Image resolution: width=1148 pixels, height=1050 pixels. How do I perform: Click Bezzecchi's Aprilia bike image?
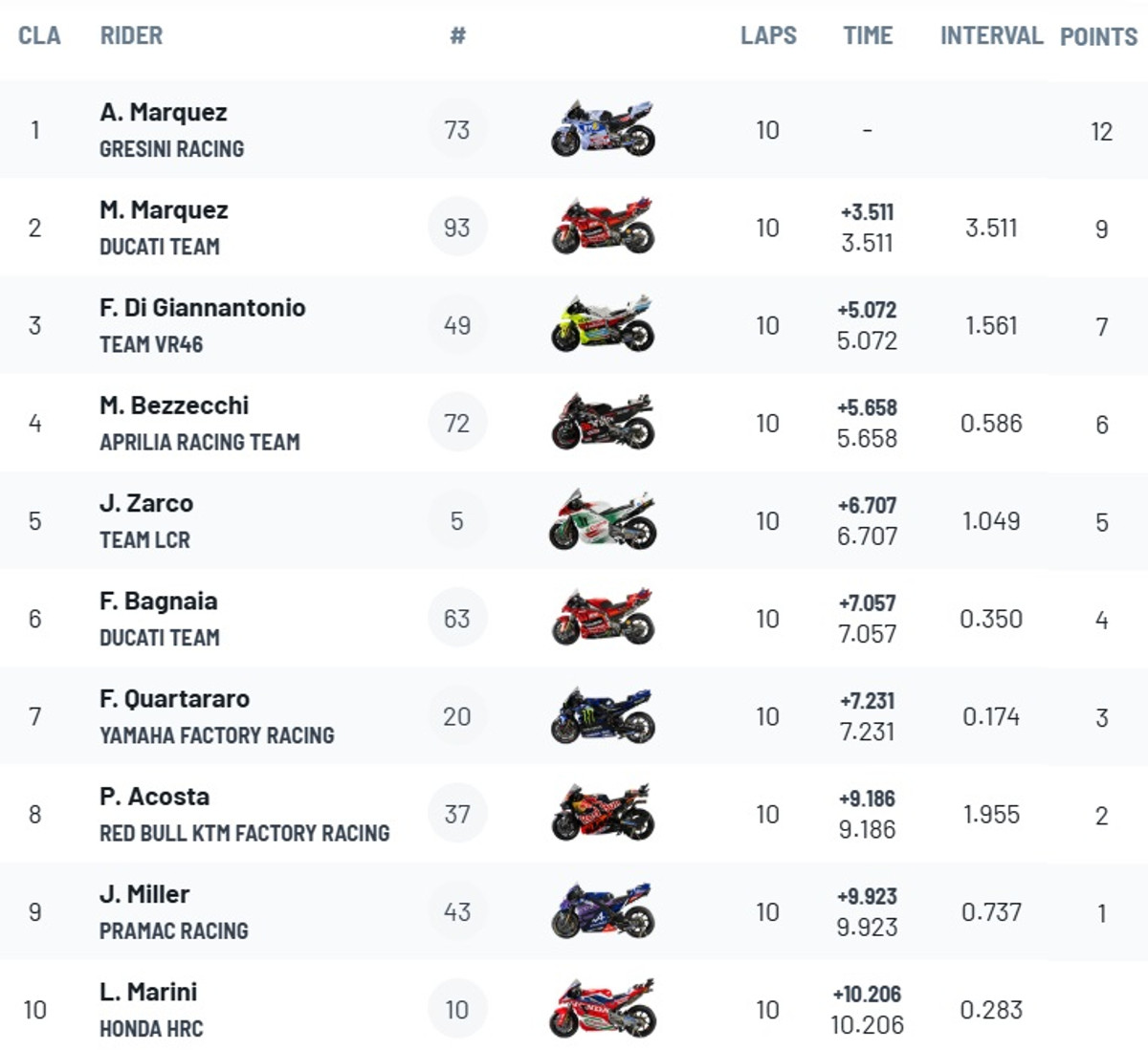coord(603,422)
